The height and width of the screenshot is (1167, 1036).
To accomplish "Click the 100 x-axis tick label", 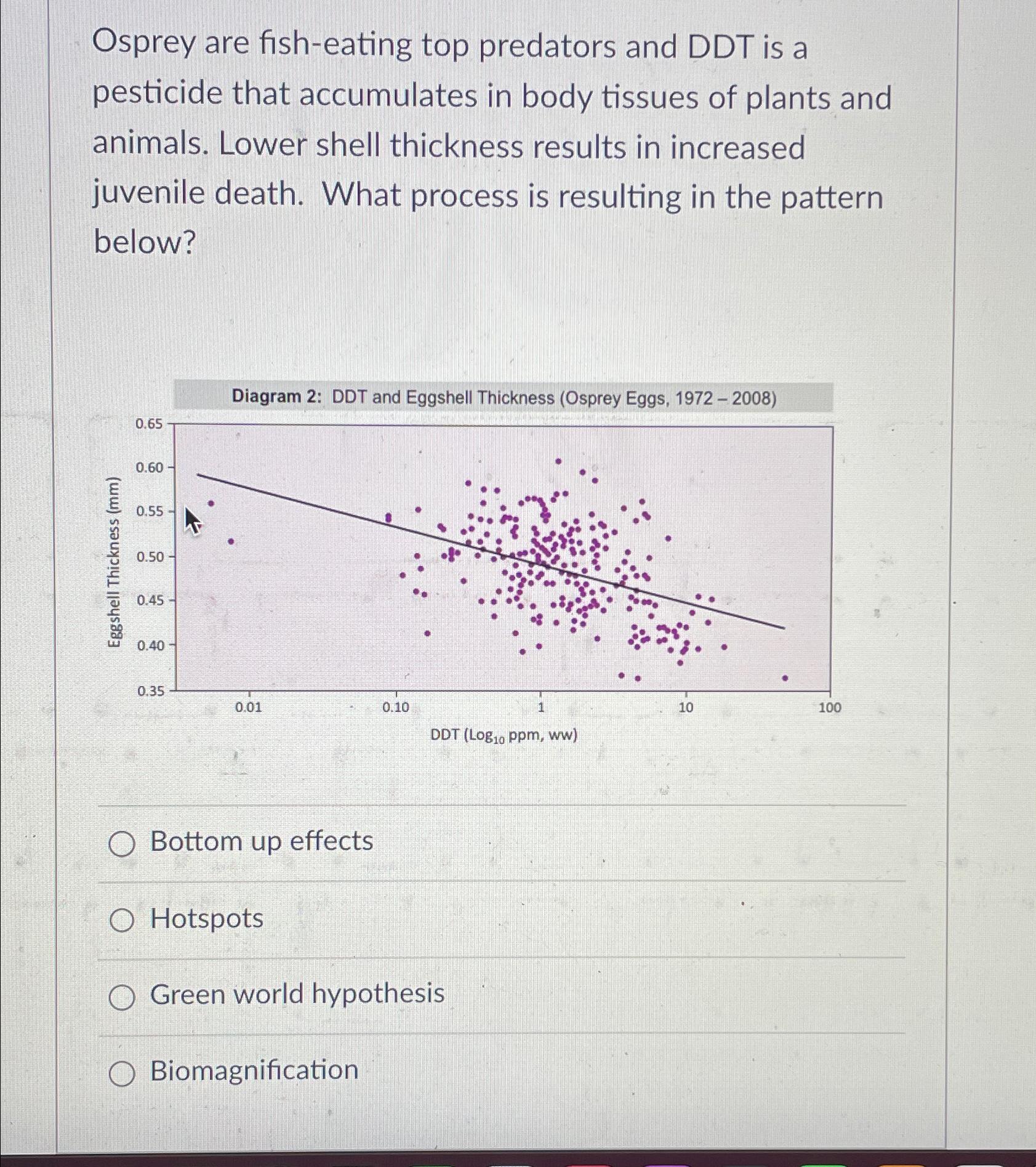I will (x=830, y=708).
